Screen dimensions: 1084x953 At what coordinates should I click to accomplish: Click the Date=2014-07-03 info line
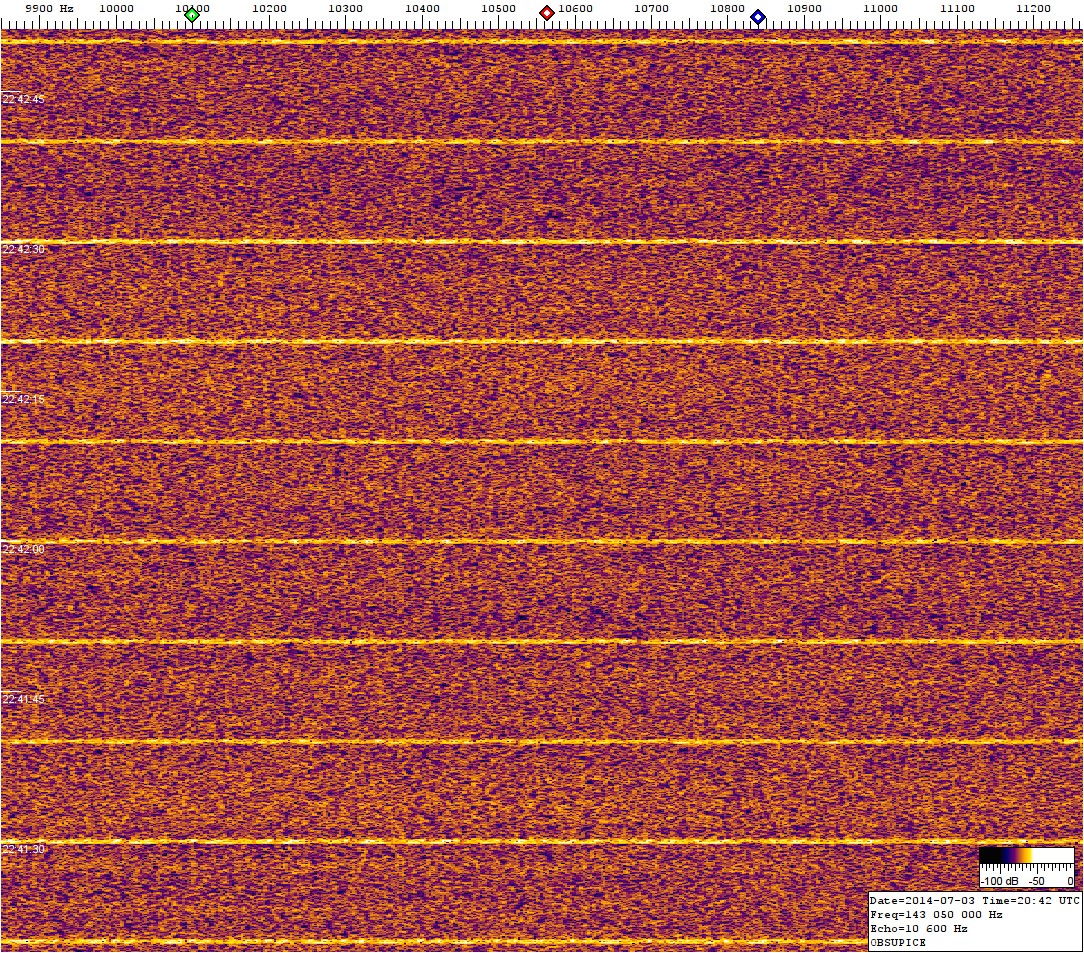click(974, 900)
